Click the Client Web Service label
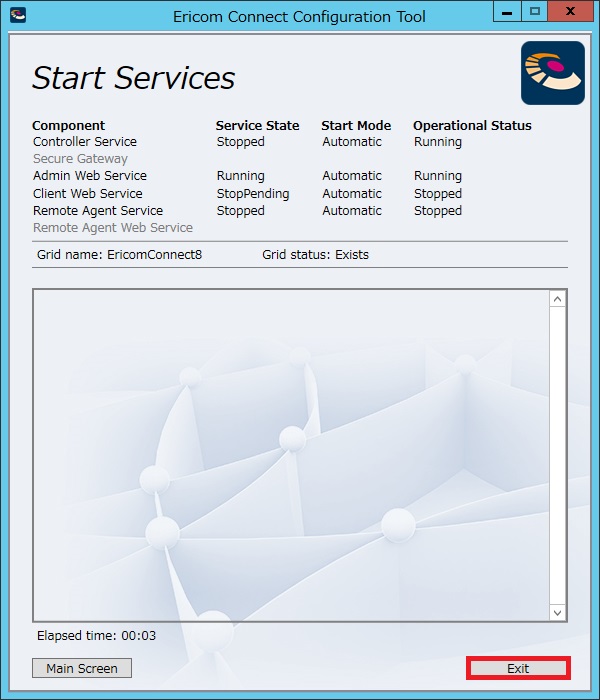Image resolution: width=600 pixels, height=700 pixels. click(x=88, y=194)
